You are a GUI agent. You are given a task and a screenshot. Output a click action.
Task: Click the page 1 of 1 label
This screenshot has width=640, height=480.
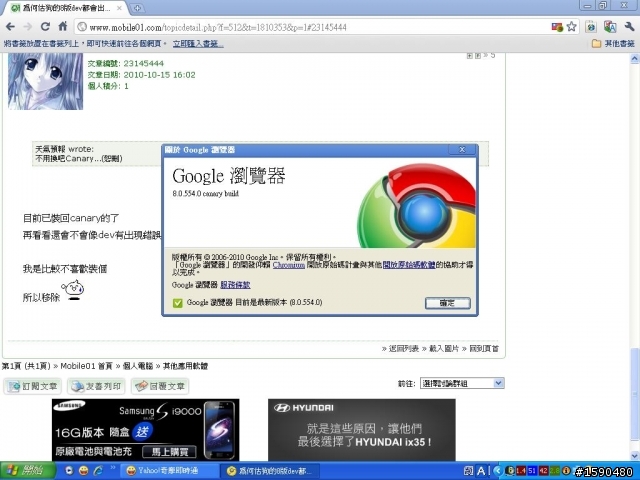[x=26, y=366]
